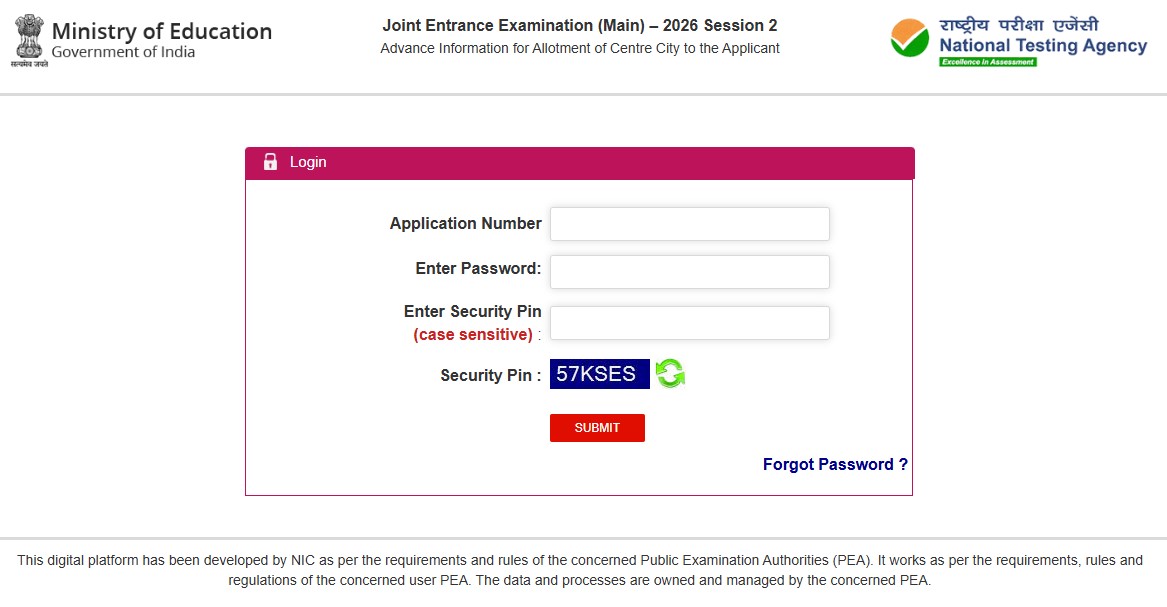Viewport: 1167px width, 607px height.
Task: Click the NIC disclaimer footer text
Action: coord(583,570)
